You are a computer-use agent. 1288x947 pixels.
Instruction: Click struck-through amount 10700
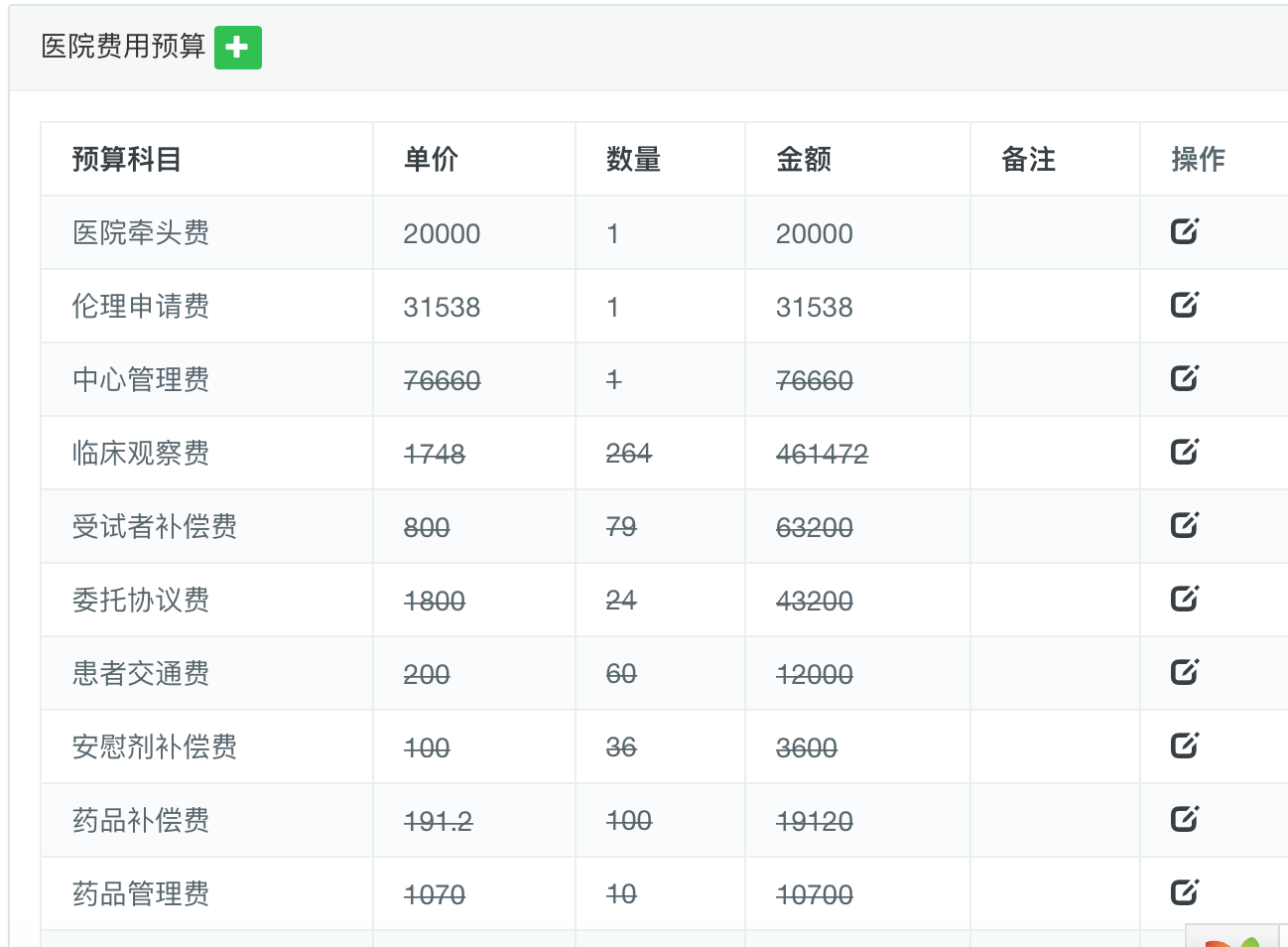815,895
